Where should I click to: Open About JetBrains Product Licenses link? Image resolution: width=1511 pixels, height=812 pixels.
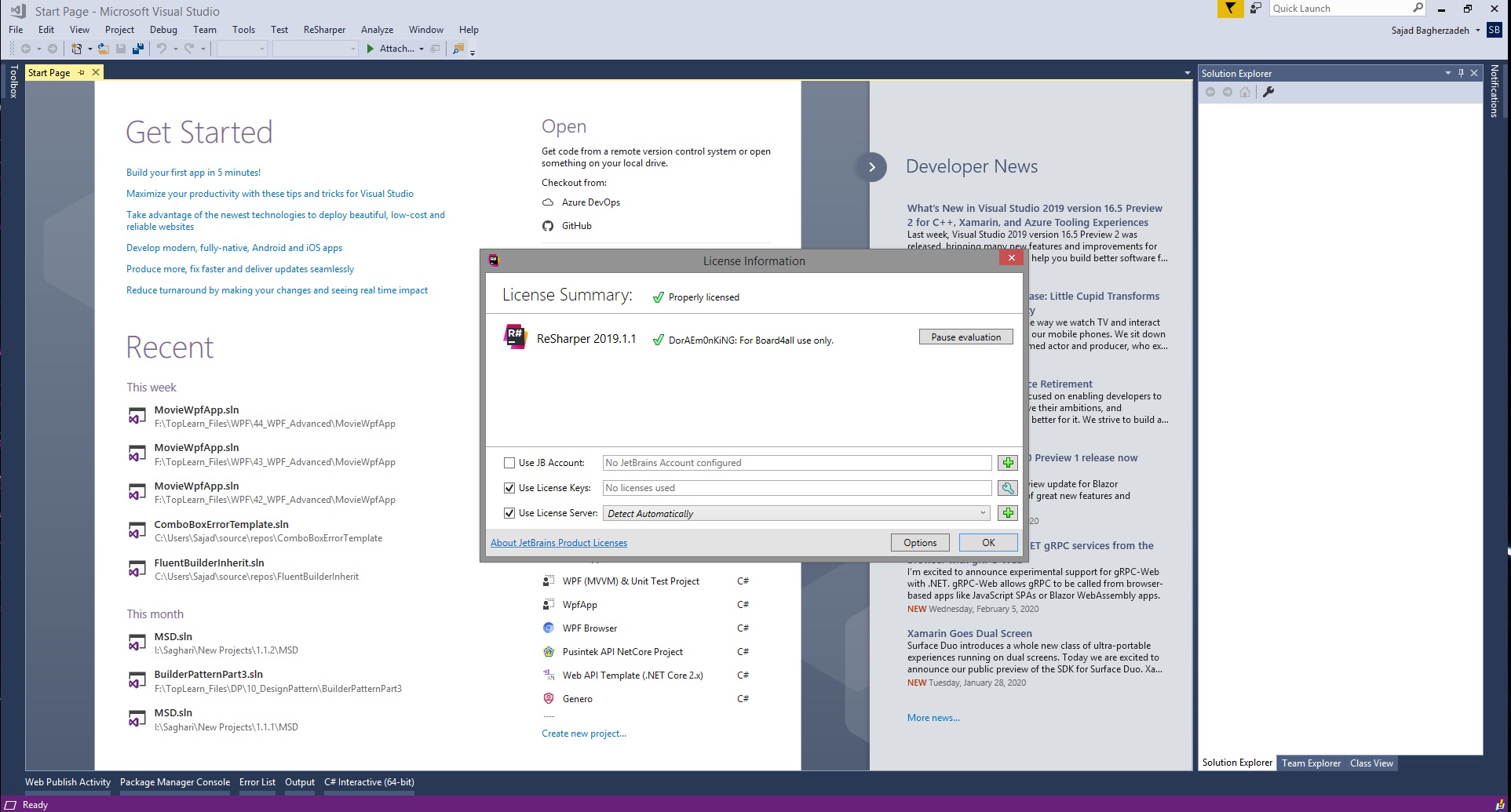559,543
